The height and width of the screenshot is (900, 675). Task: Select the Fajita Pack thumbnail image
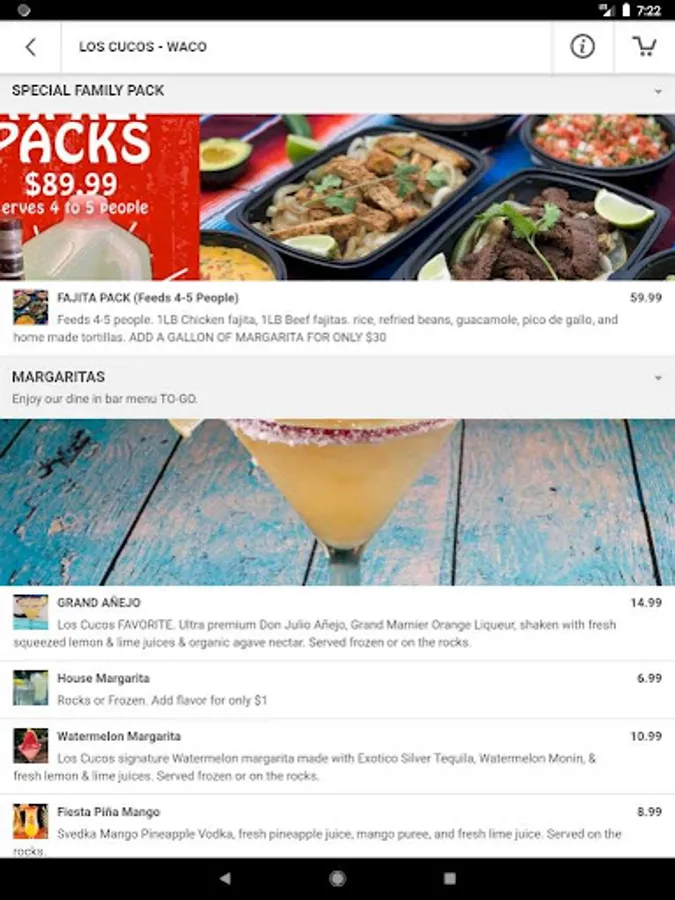30,307
